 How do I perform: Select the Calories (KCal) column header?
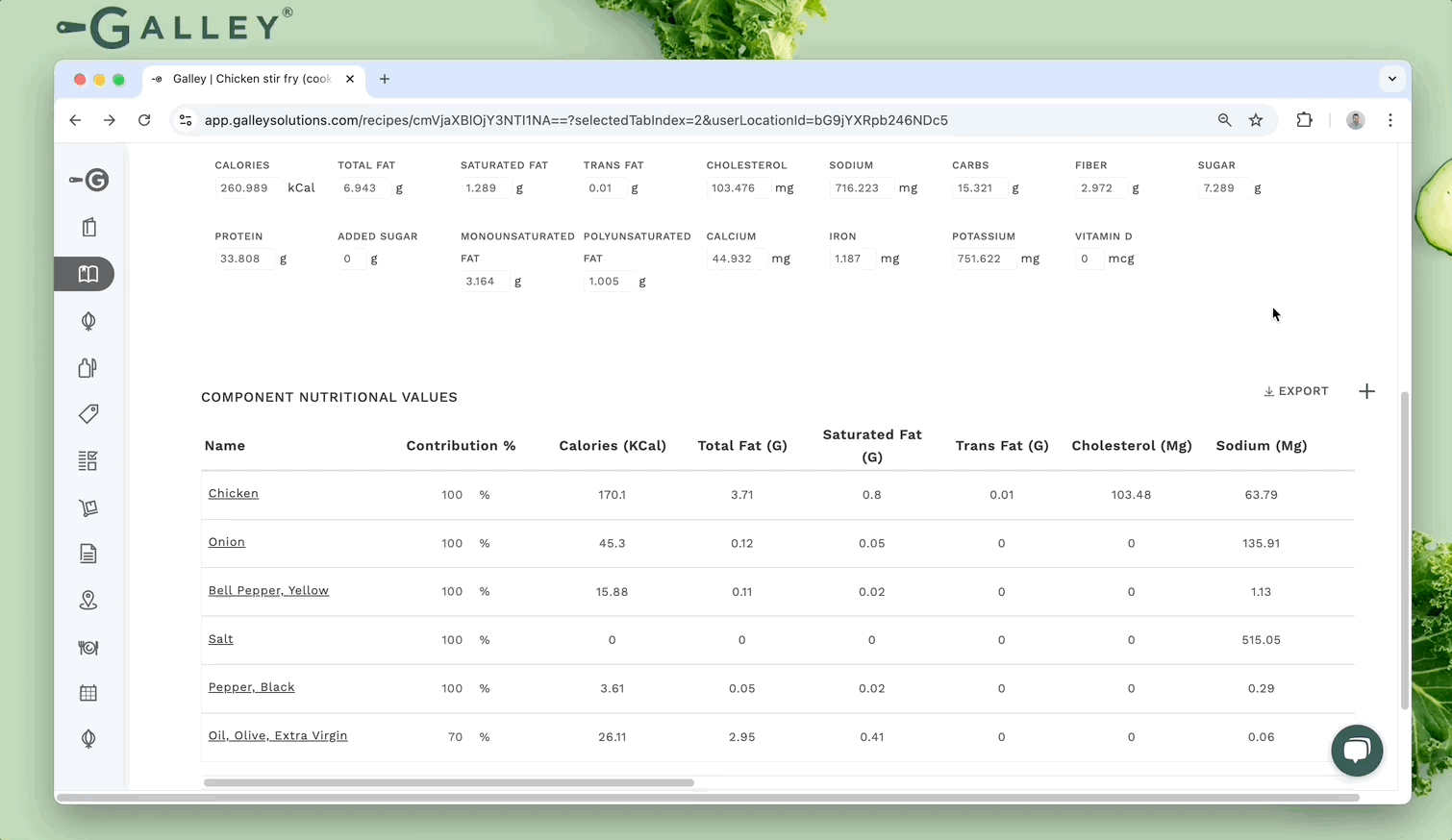tap(613, 446)
